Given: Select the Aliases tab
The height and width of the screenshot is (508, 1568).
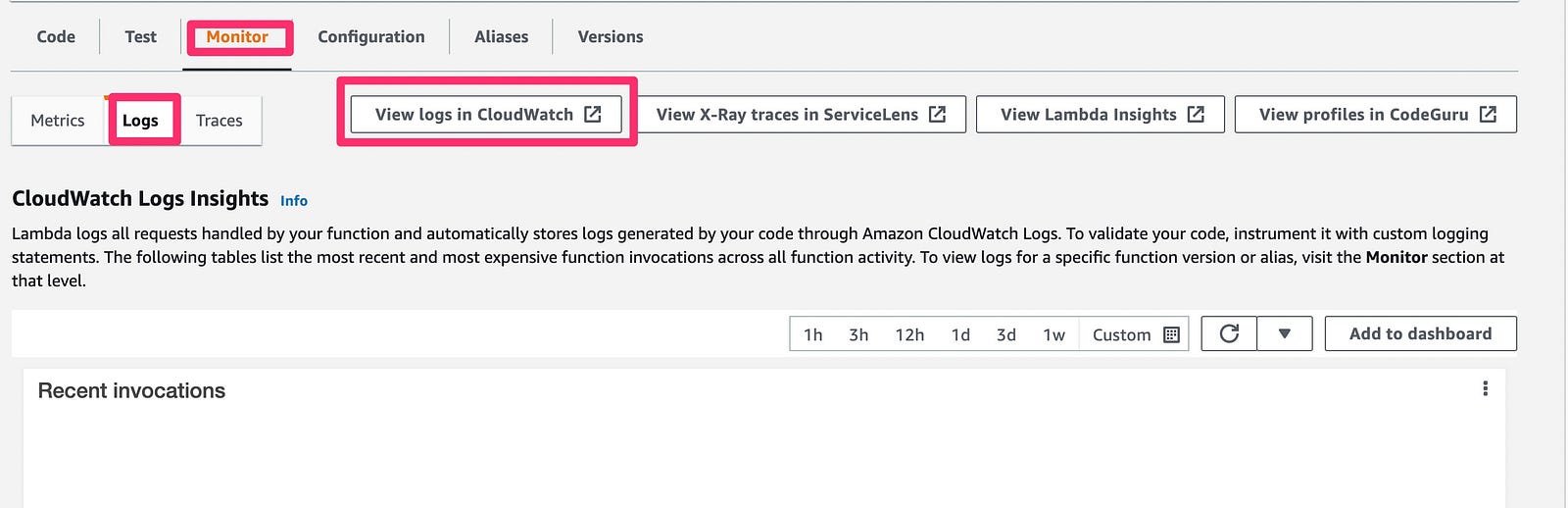Looking at the screenshot, I should (501, 36).
